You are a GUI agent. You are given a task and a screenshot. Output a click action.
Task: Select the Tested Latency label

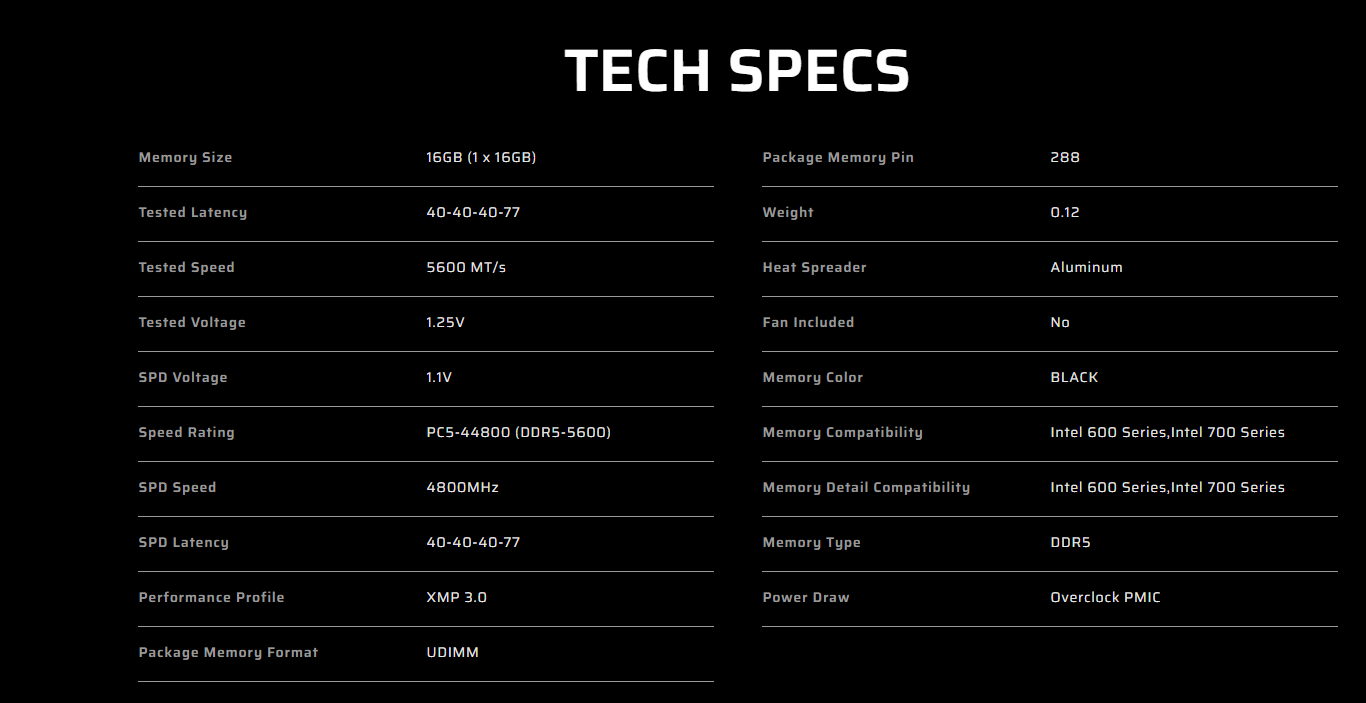(192, 212)
